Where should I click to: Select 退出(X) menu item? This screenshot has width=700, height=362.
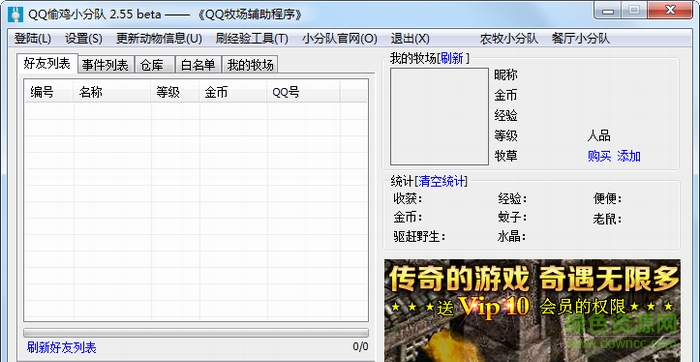[x=410, y=39]
